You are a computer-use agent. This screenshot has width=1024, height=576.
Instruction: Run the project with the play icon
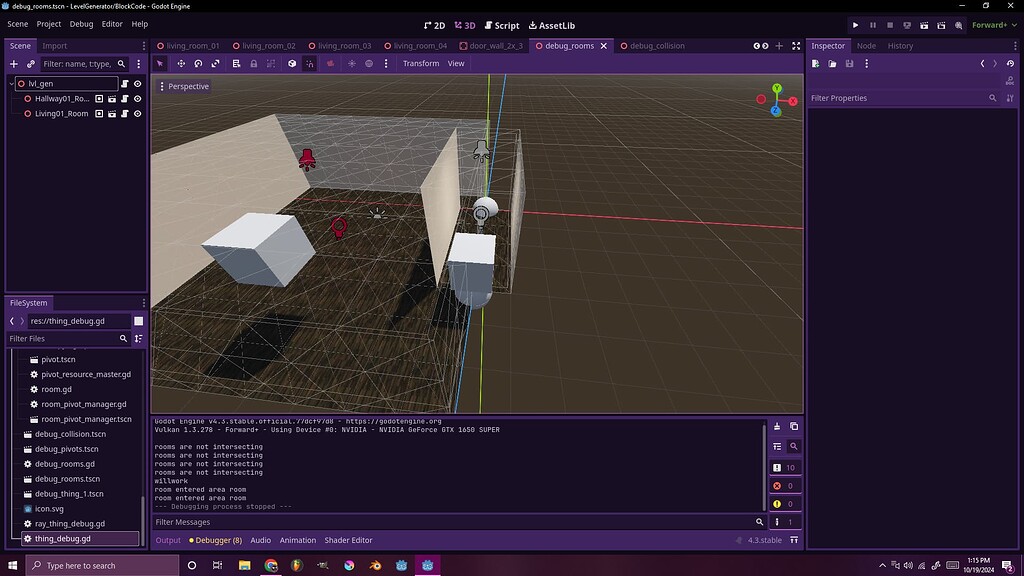tap(855, 25)
